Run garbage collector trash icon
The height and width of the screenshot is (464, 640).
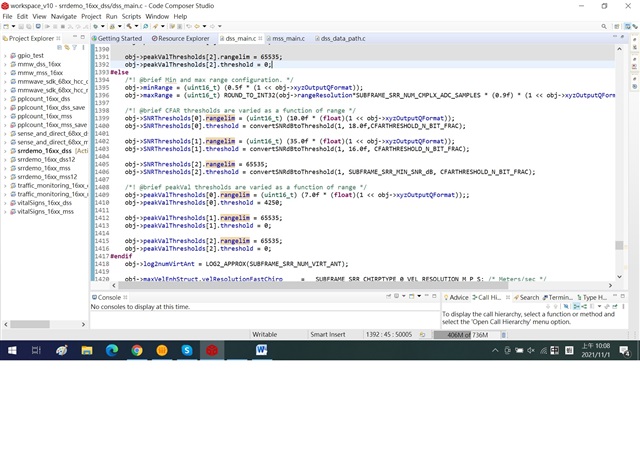[x=504, y=335]
